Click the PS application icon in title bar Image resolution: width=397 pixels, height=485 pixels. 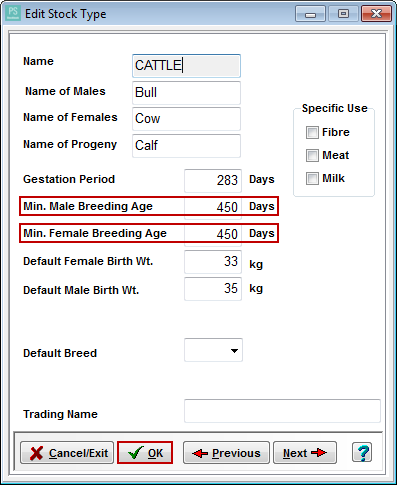[x=13, y=13]
